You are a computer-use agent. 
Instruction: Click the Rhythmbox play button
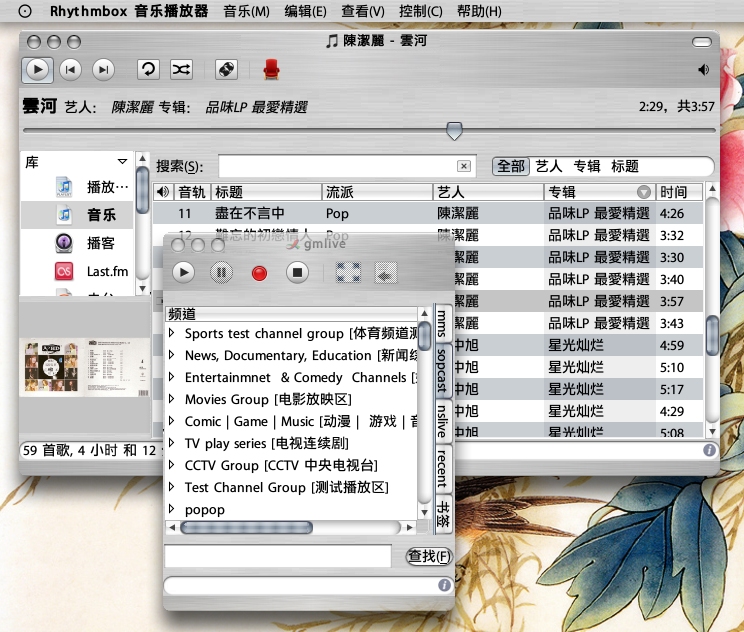click(x=37, y=70)
